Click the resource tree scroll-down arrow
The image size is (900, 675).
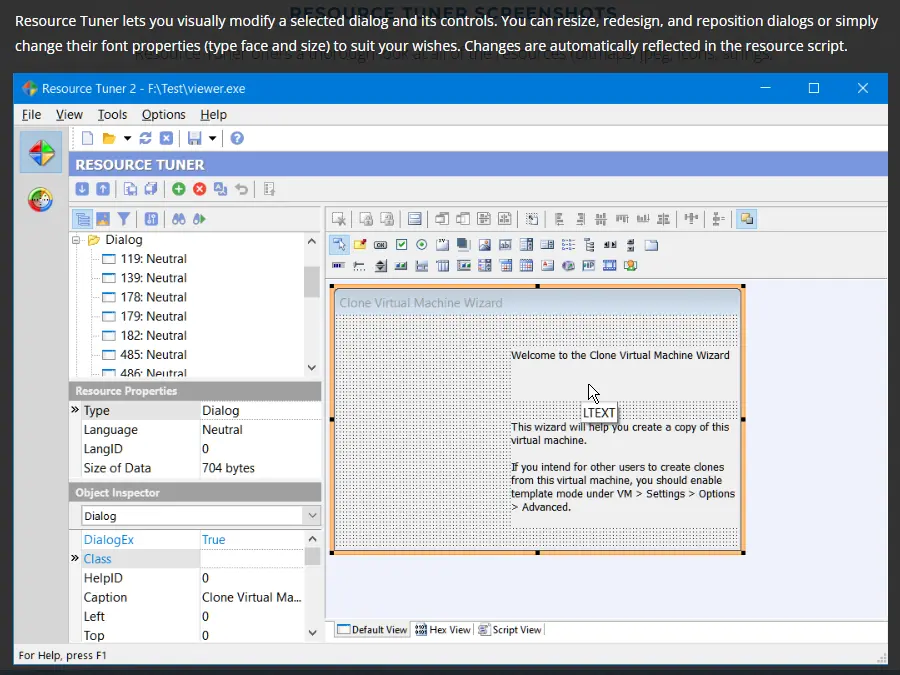[312, 367]
